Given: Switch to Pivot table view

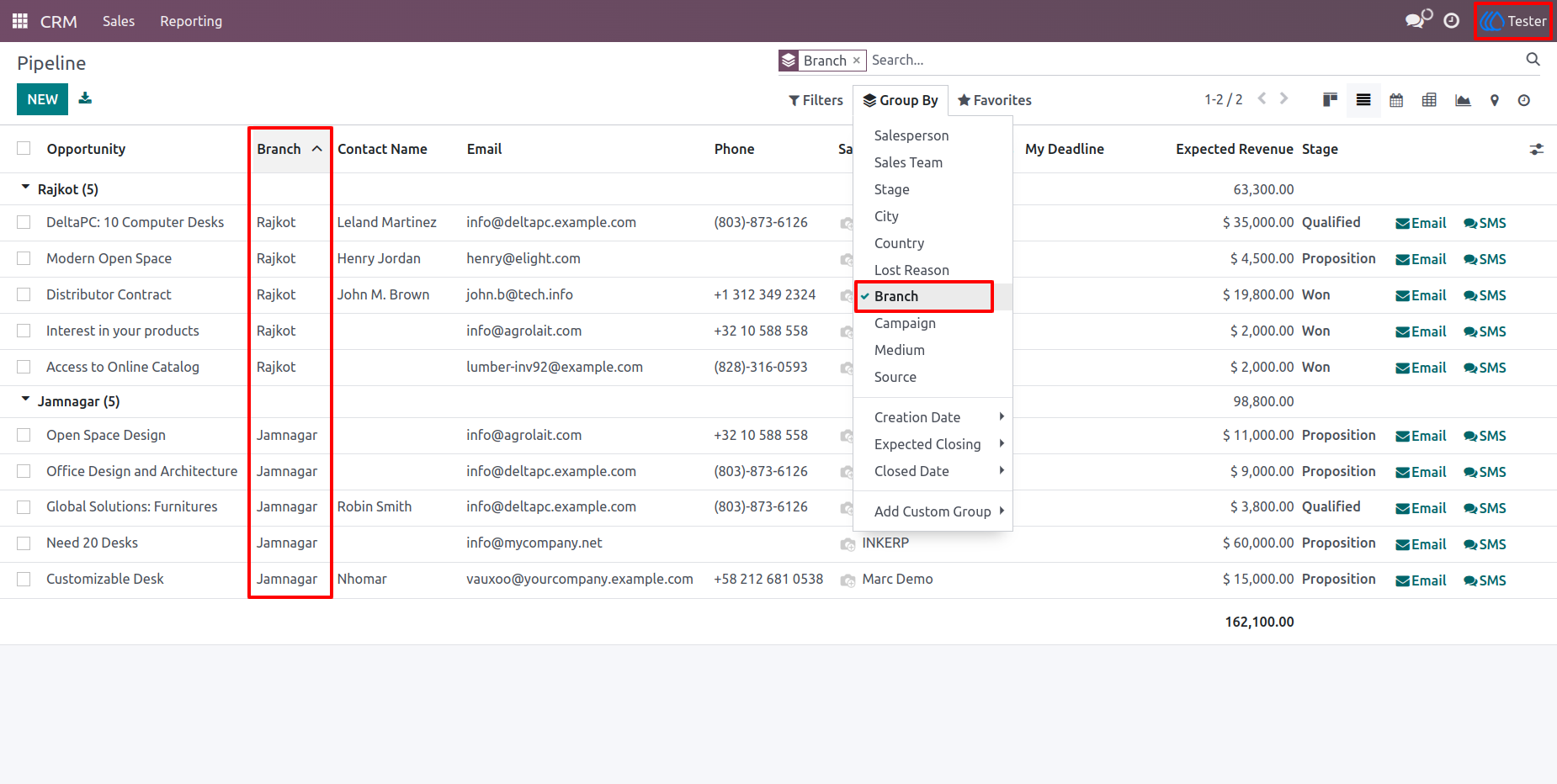Looking at the screenshot, I should coord(1429,100).
